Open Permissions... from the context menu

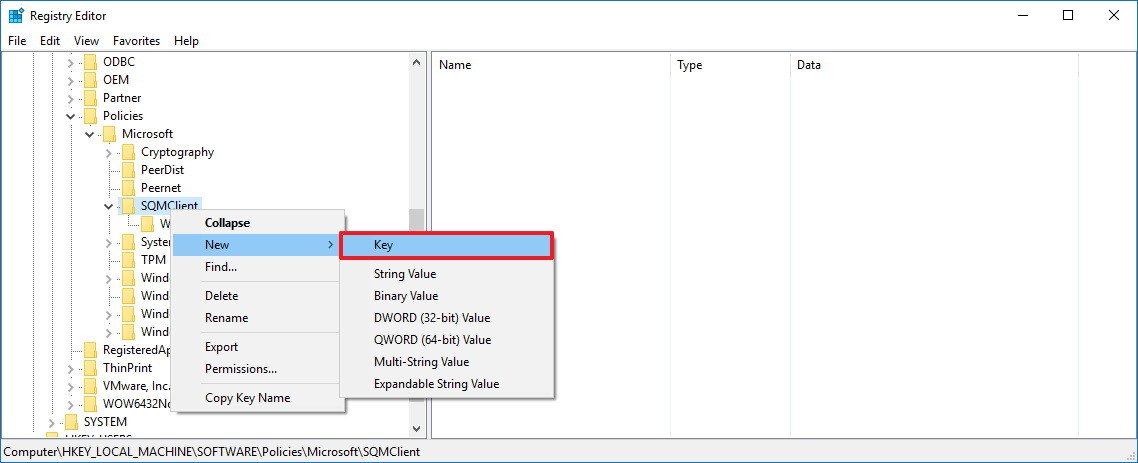click(x=258, y=369)
